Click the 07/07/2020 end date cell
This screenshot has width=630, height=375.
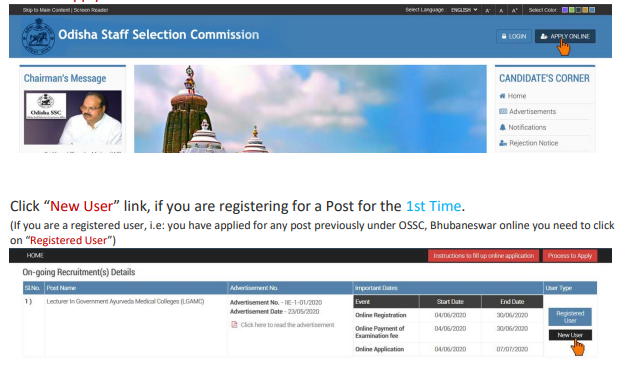[512, 349]
